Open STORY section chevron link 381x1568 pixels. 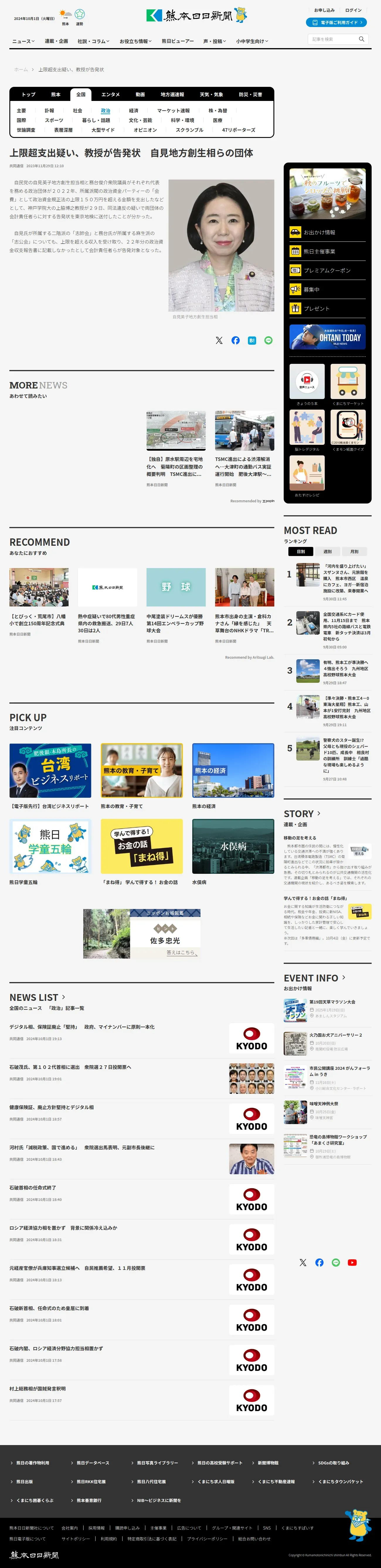319,813
